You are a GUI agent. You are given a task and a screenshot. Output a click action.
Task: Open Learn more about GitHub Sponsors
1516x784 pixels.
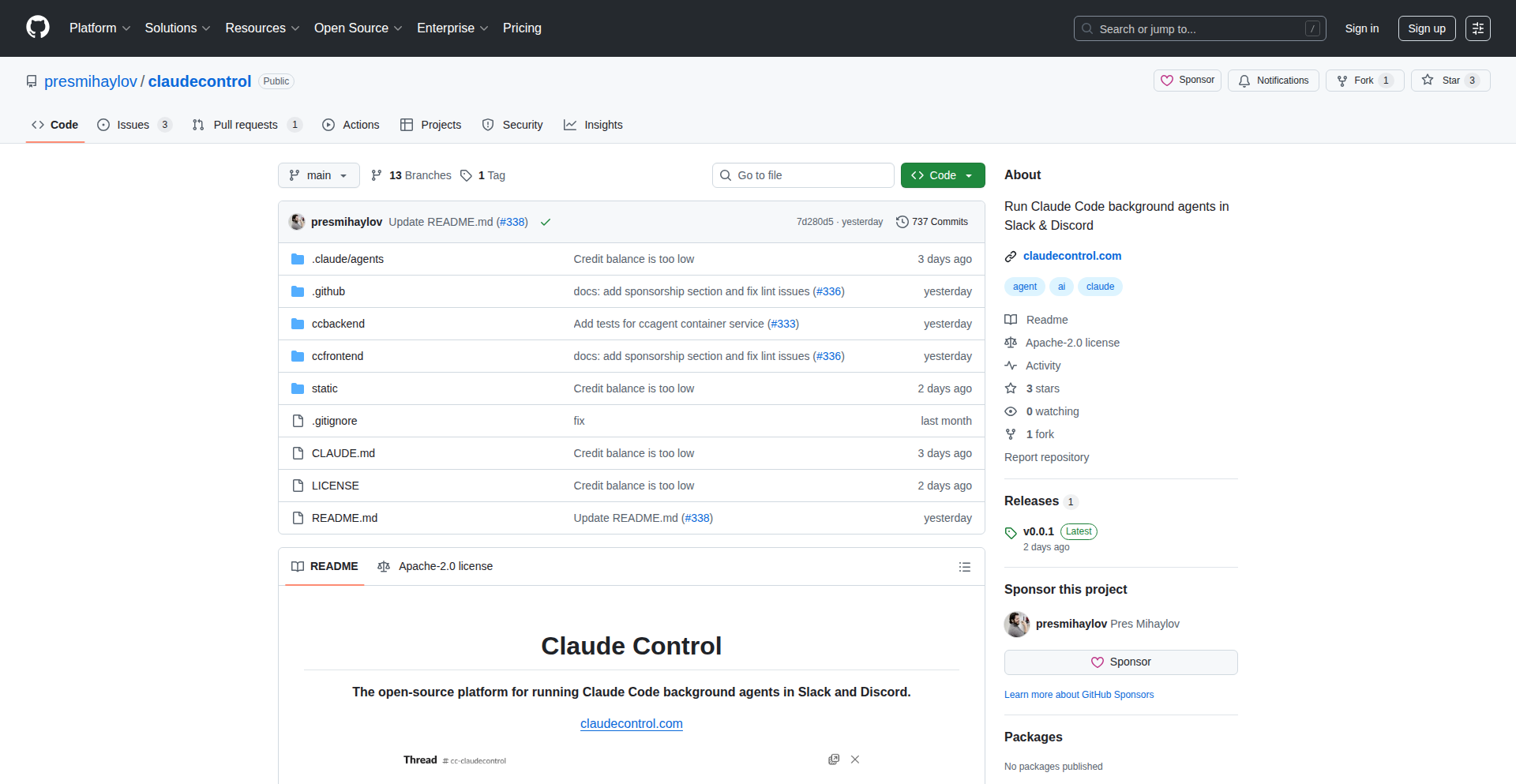[1079, 695]
